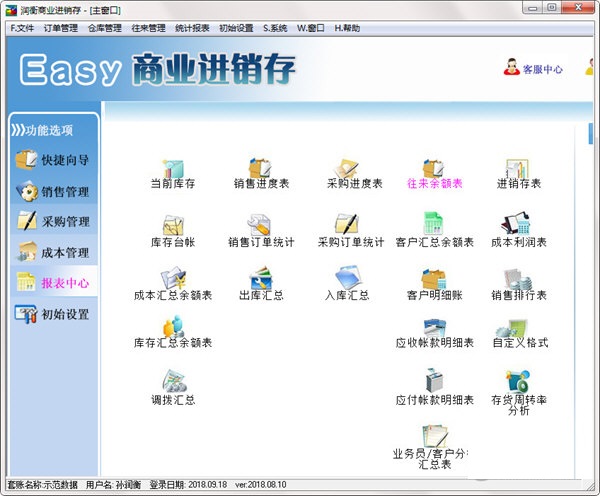Viewport: 600px width, 496px height.
Task: Open the 客户明细账 icon
Action: pyautogui.click(x=435, y=284)
